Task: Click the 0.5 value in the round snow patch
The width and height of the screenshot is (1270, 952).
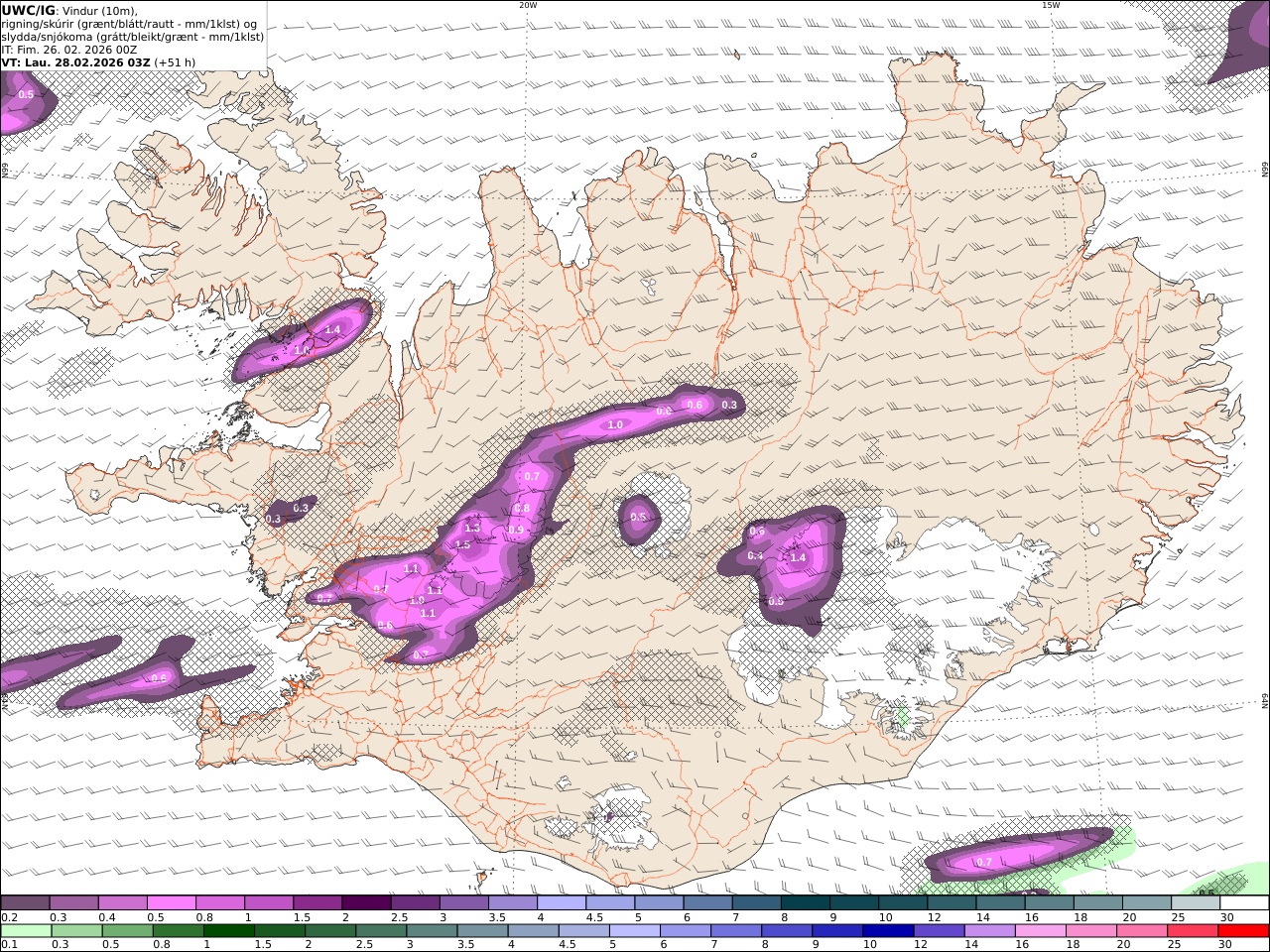Action: click(639, 518)
